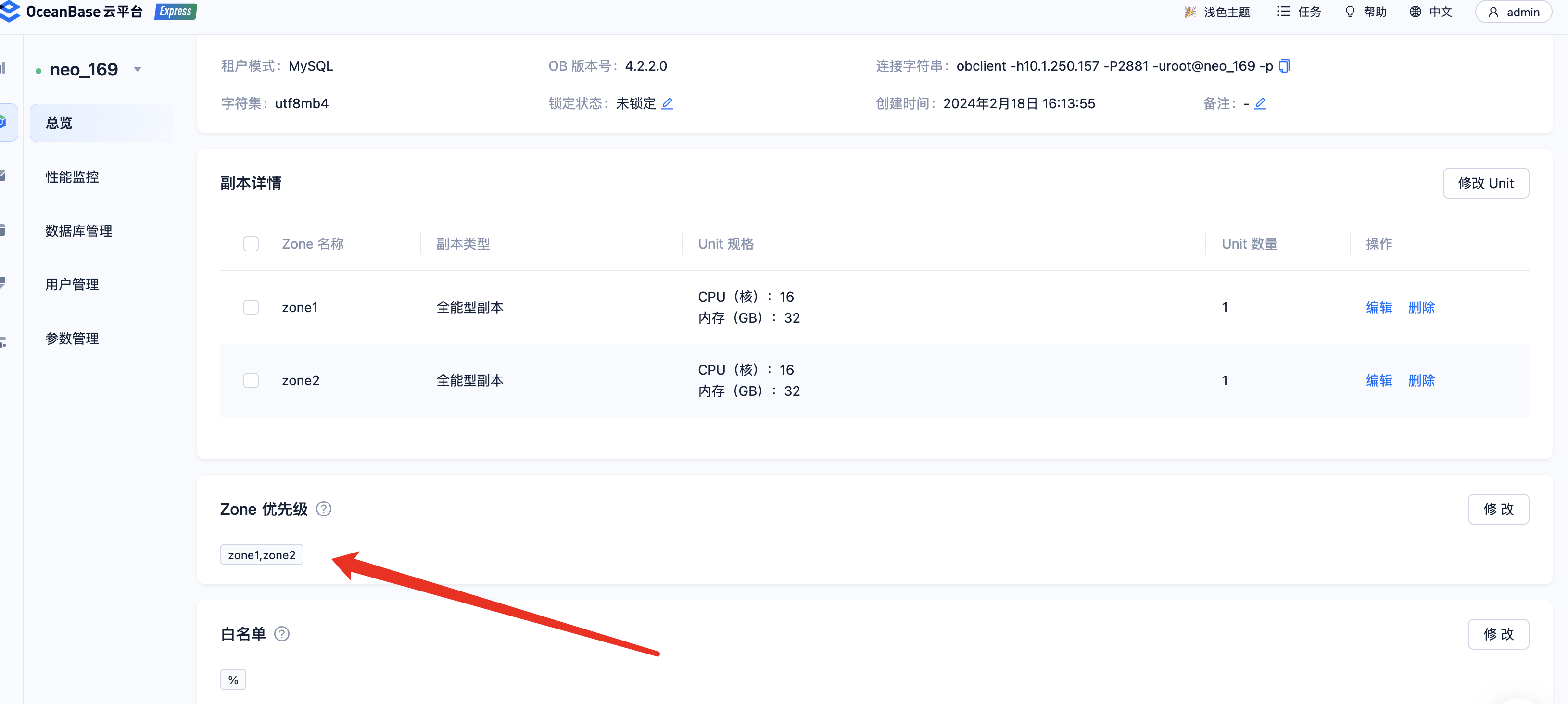This screenshot has width=1568, height=704.
Task: Edit the remark with pencil icon
Action: (x=1261, y=103)
